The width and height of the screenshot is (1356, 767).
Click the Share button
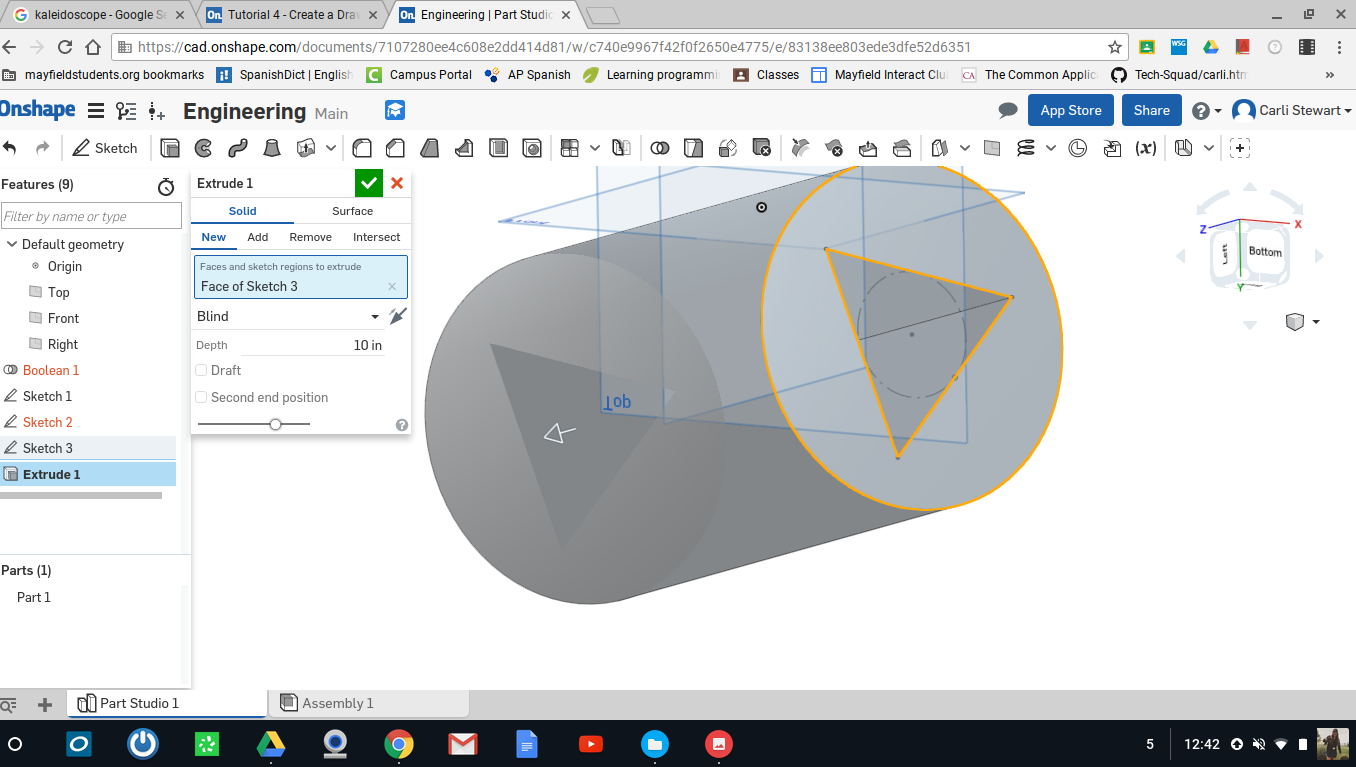1151,110
